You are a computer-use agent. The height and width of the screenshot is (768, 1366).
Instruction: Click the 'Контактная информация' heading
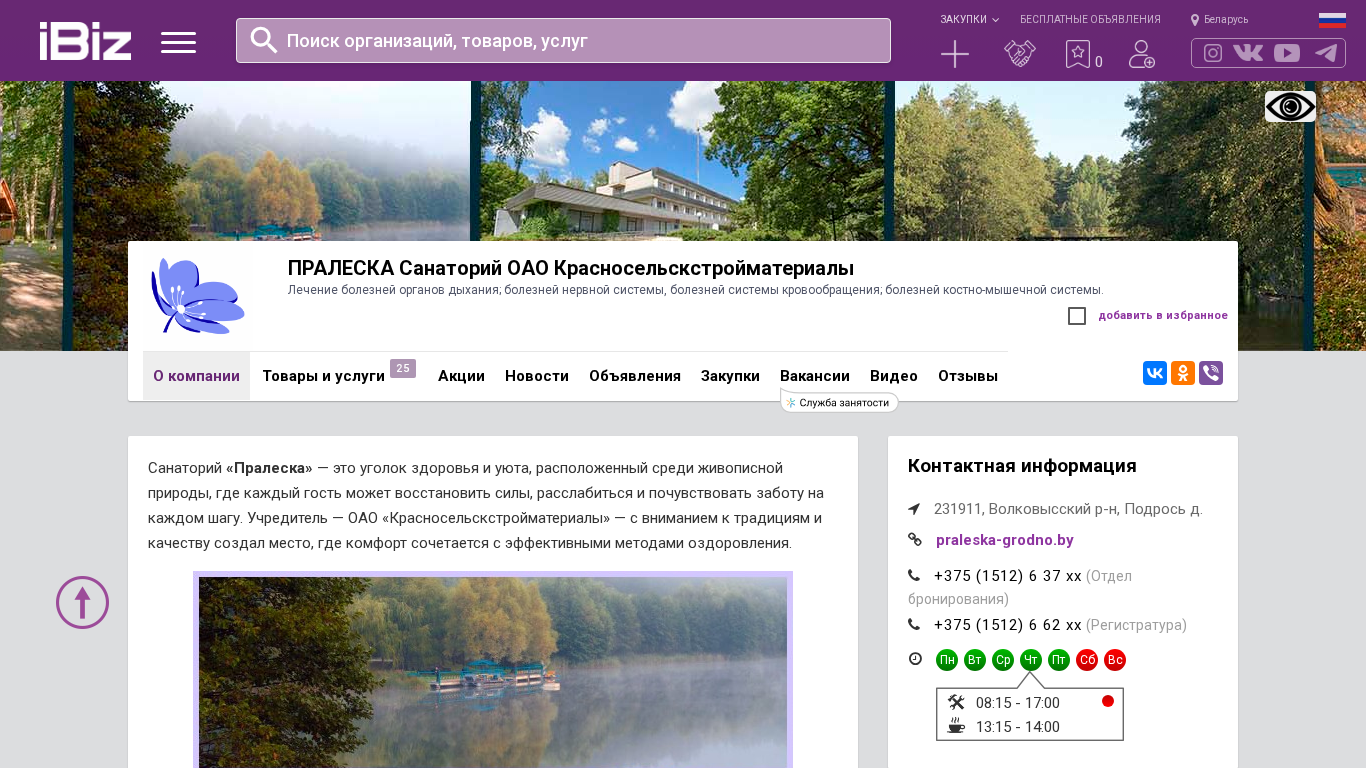pos(1022,466)
